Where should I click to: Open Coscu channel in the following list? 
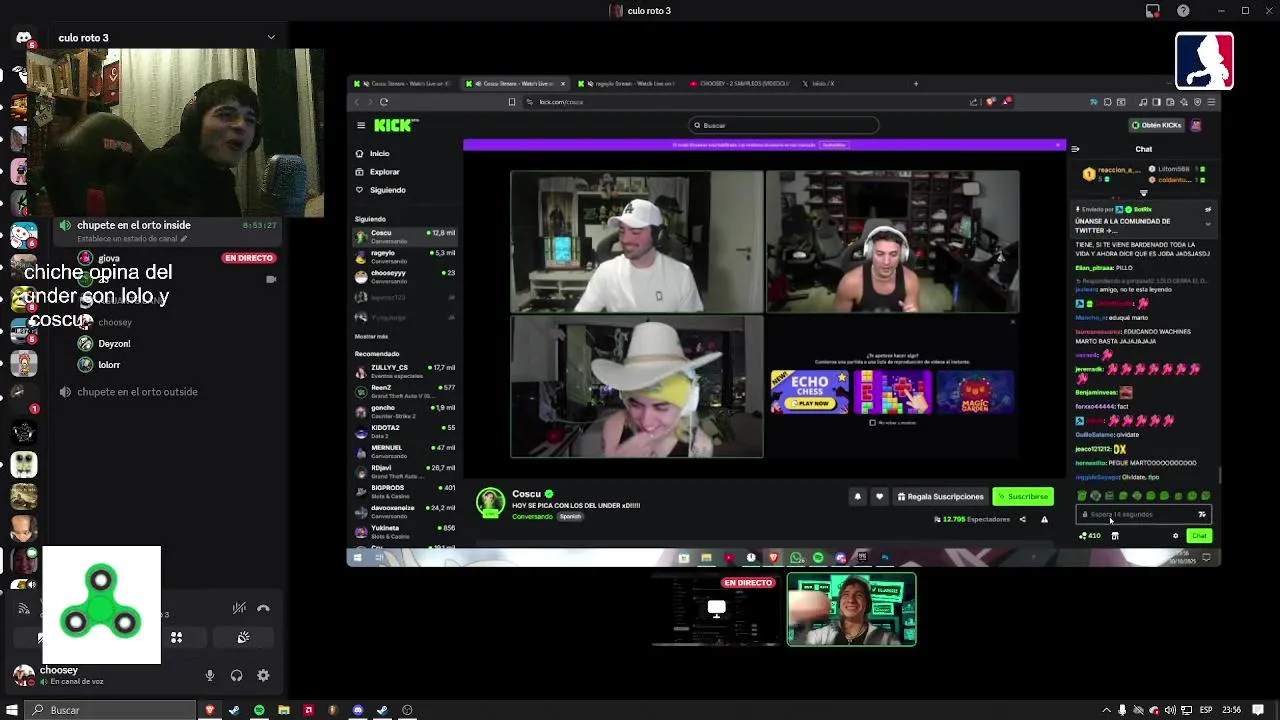405,236
